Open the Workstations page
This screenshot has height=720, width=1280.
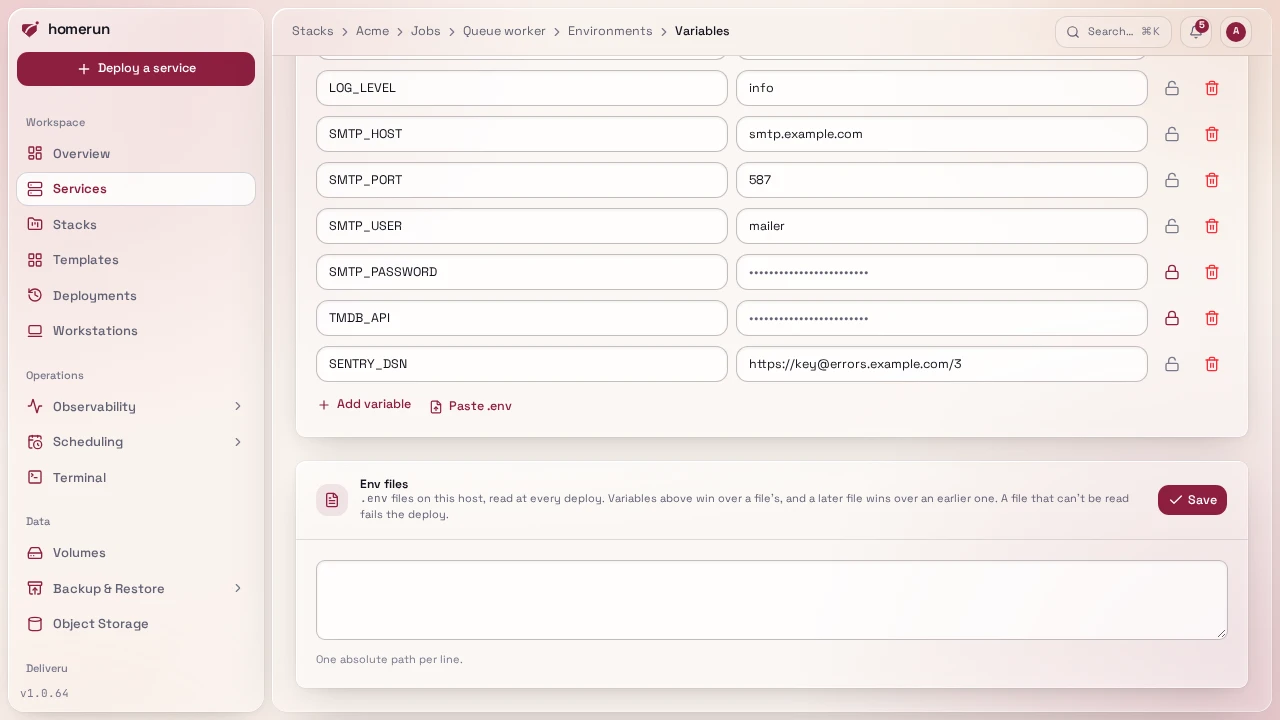click(x=136, y=331)
